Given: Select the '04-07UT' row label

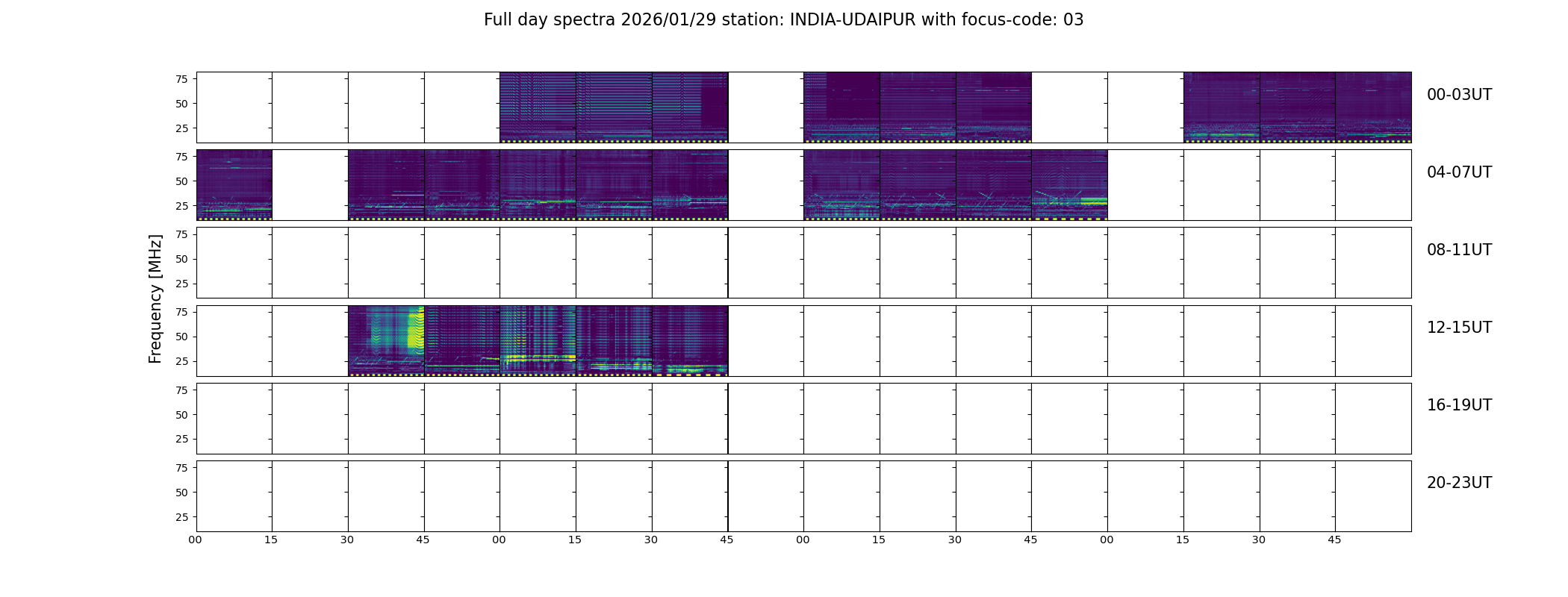Looking at the screenshot, I should pyautogui.click(x=1459, y=172).
